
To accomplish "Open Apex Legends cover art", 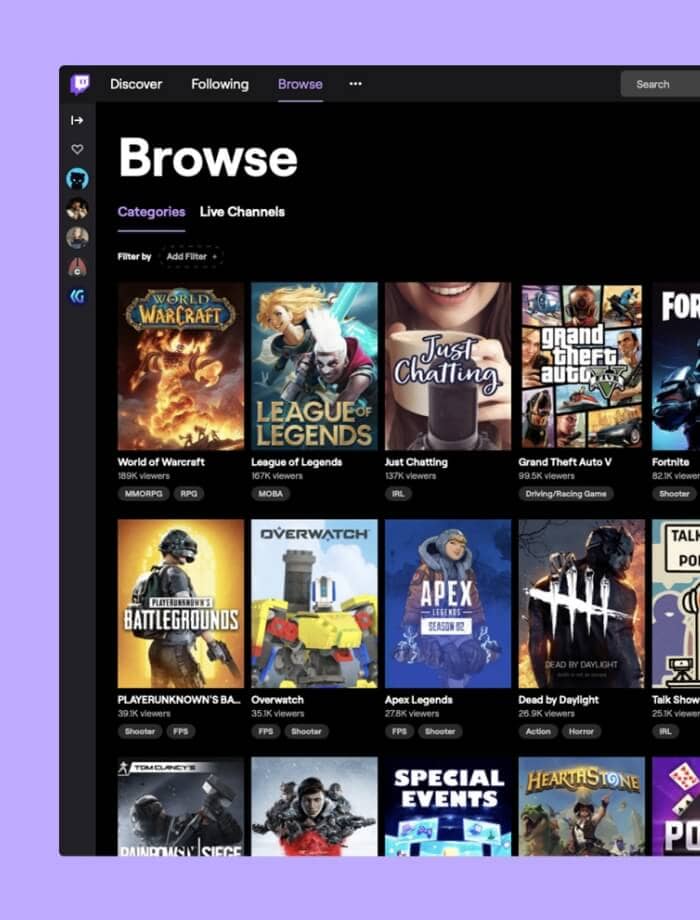I will (448, 604).
